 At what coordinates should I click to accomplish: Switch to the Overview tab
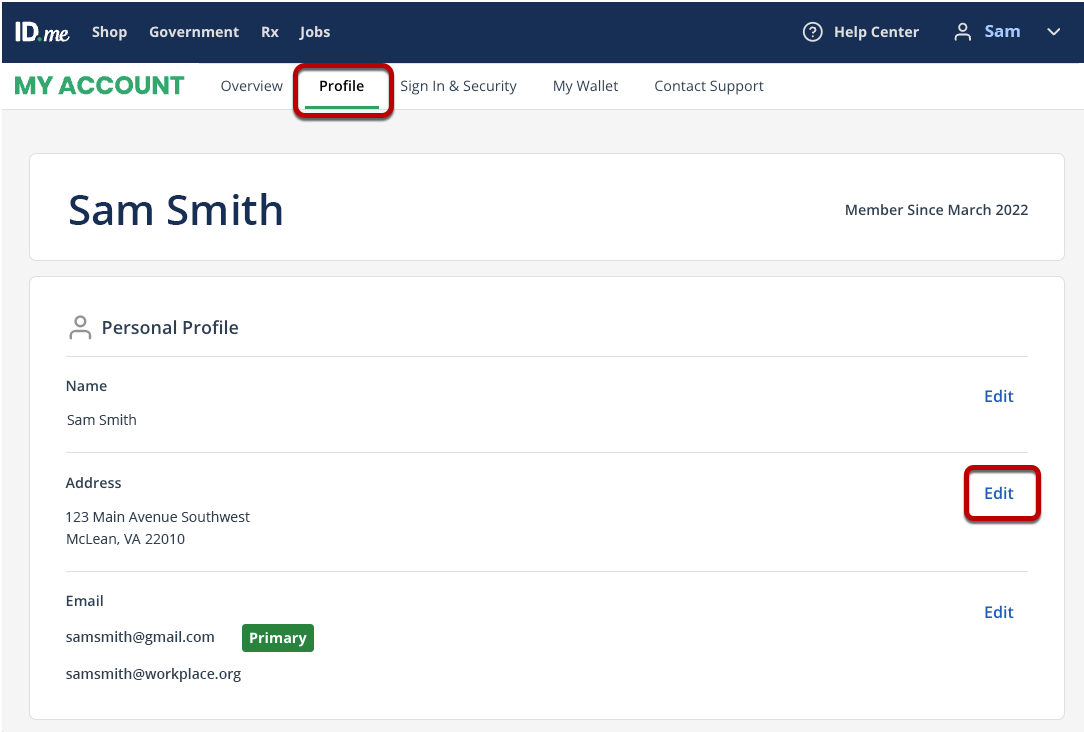click(x=252, y=86)
